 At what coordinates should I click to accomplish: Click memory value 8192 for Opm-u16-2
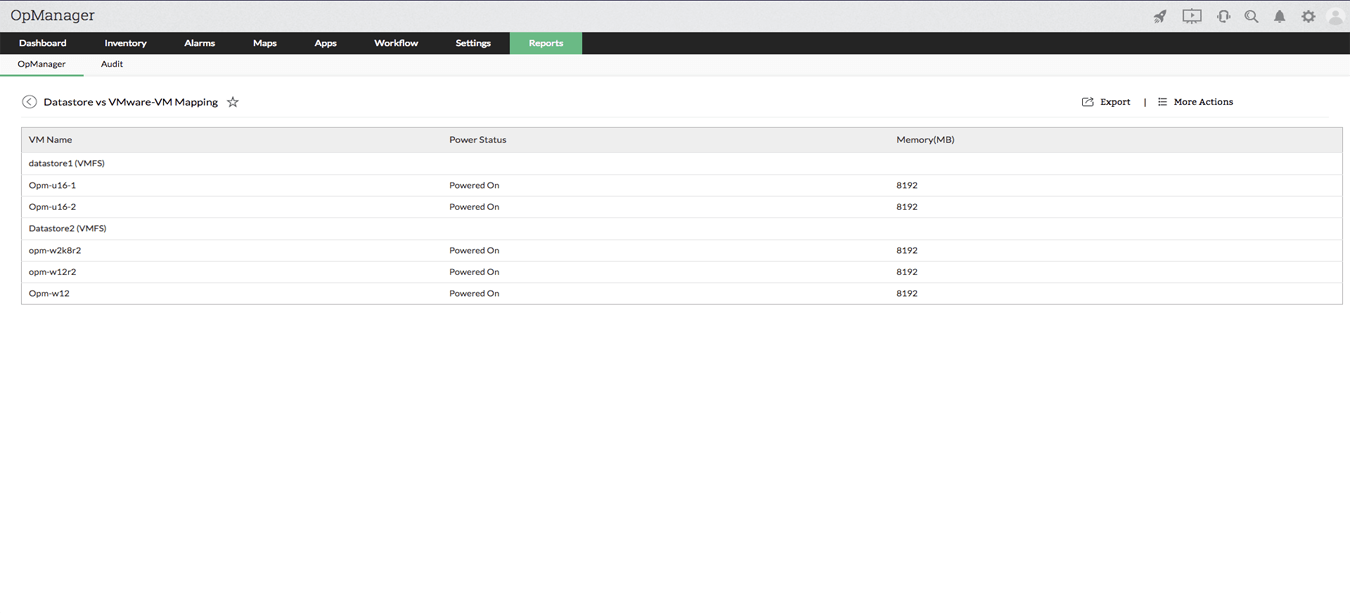(907, 207)
